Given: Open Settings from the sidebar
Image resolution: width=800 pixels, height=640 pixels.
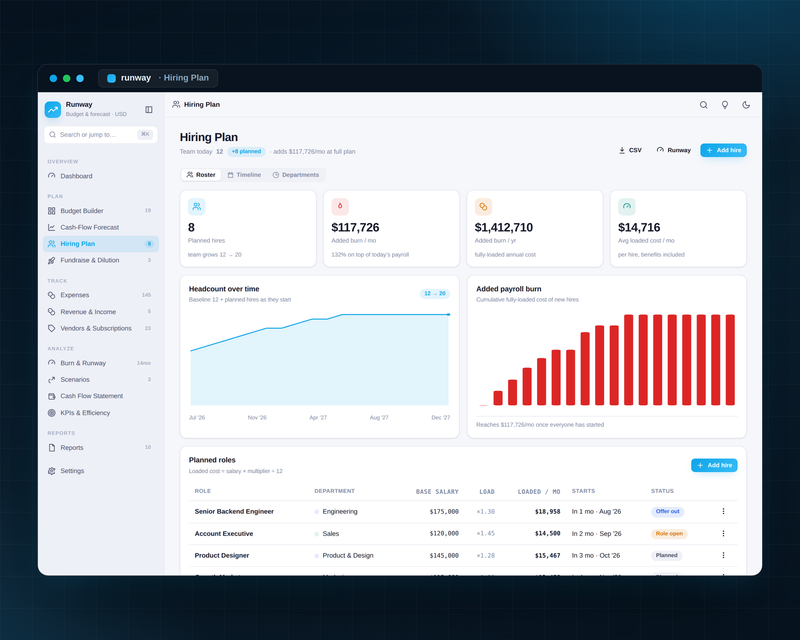Looking at the screenshot, I should 101,471.
